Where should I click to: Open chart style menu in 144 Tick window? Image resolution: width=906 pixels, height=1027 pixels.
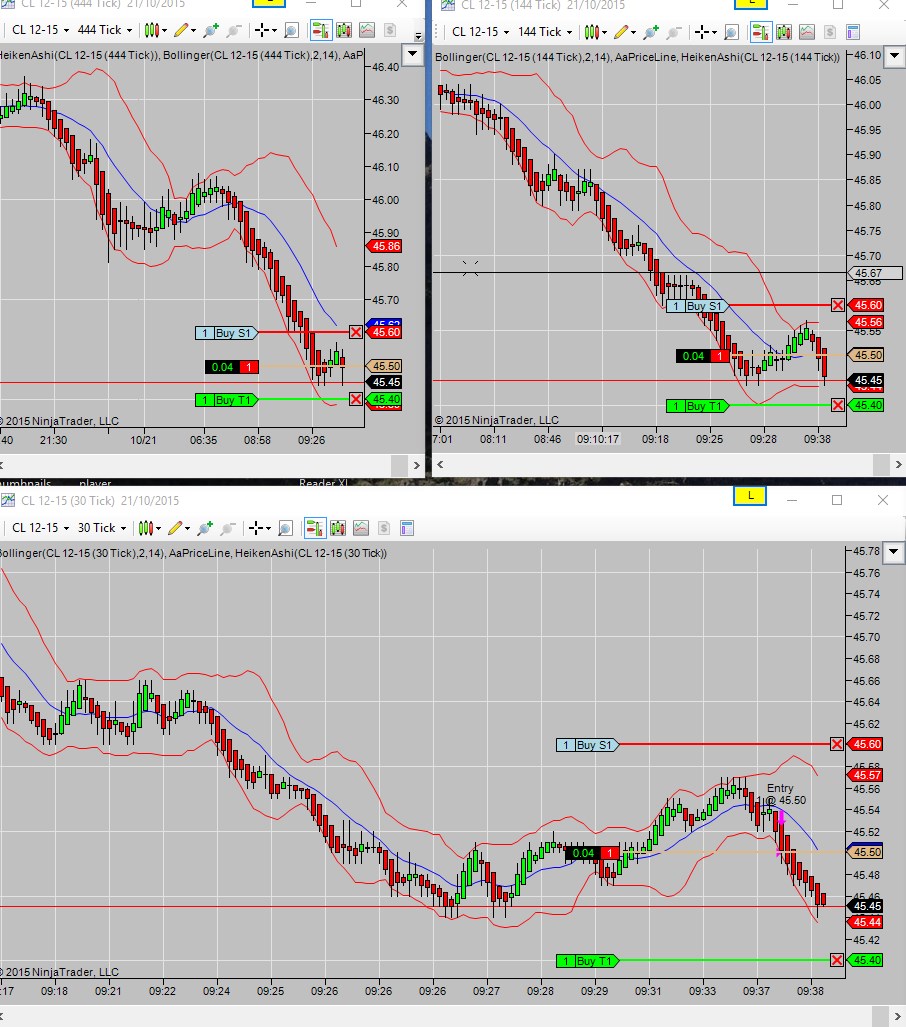coord(595,31)
